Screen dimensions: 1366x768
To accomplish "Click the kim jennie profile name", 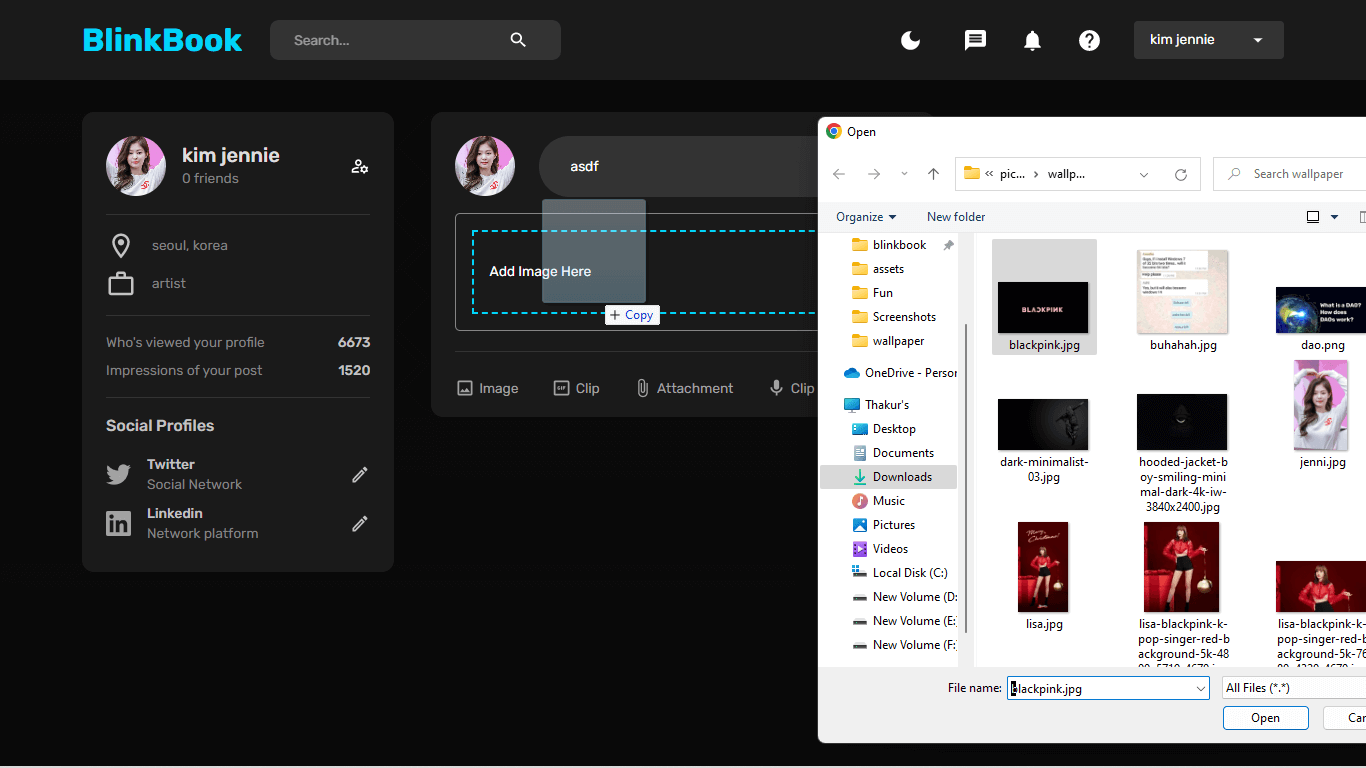I will [230, 155].
